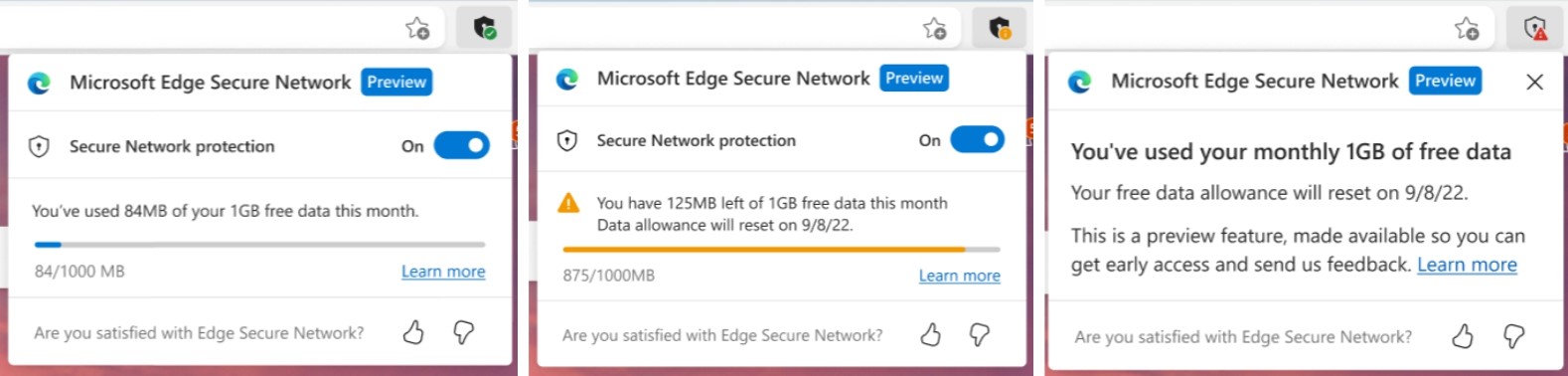Screen dimensions: 1568x376
Task: Open Learn more link beside 875/1000MB
Action: pos(960,276)
